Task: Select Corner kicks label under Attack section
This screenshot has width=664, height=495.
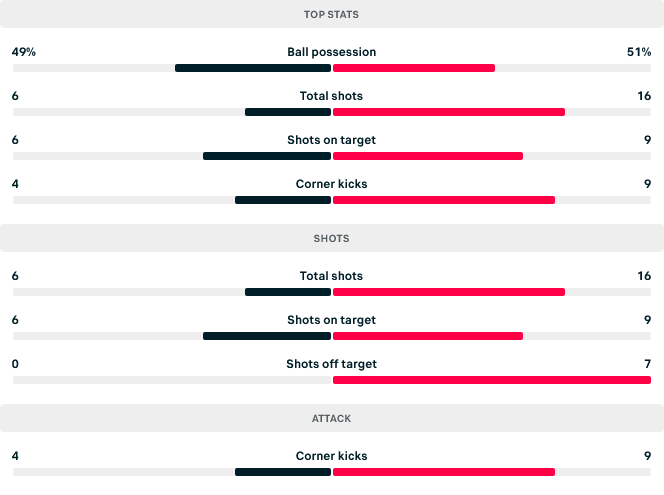Action: tap(331, 456)
